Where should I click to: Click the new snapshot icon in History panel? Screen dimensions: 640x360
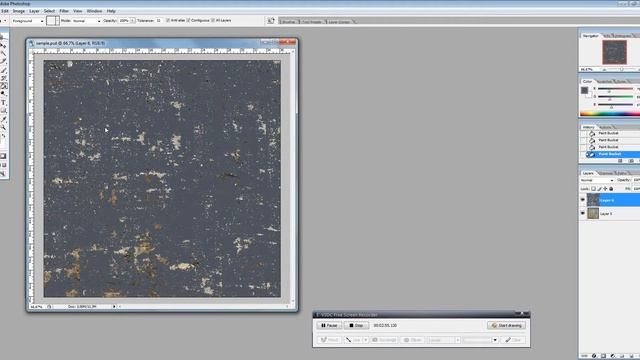(x=631, y=161)
